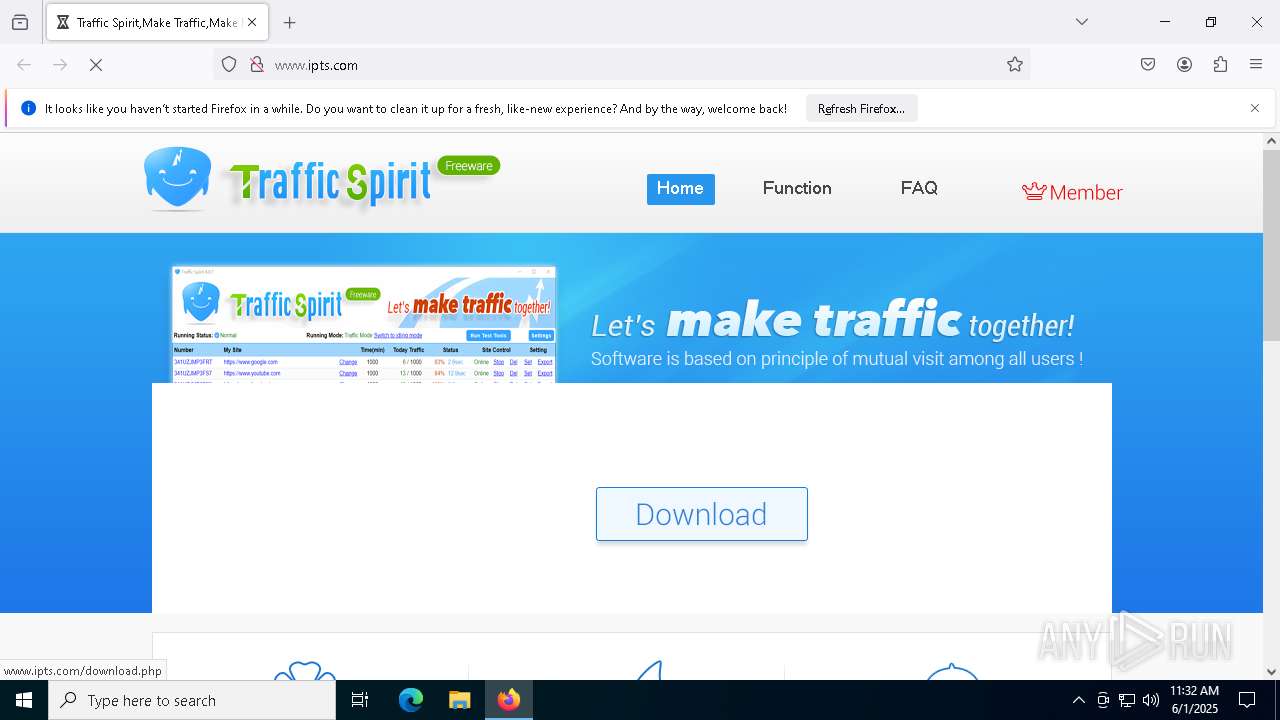Open the Extensions puzzle icon
The width and height of the screenshot is (1280, 720).
click(1220, 65)
